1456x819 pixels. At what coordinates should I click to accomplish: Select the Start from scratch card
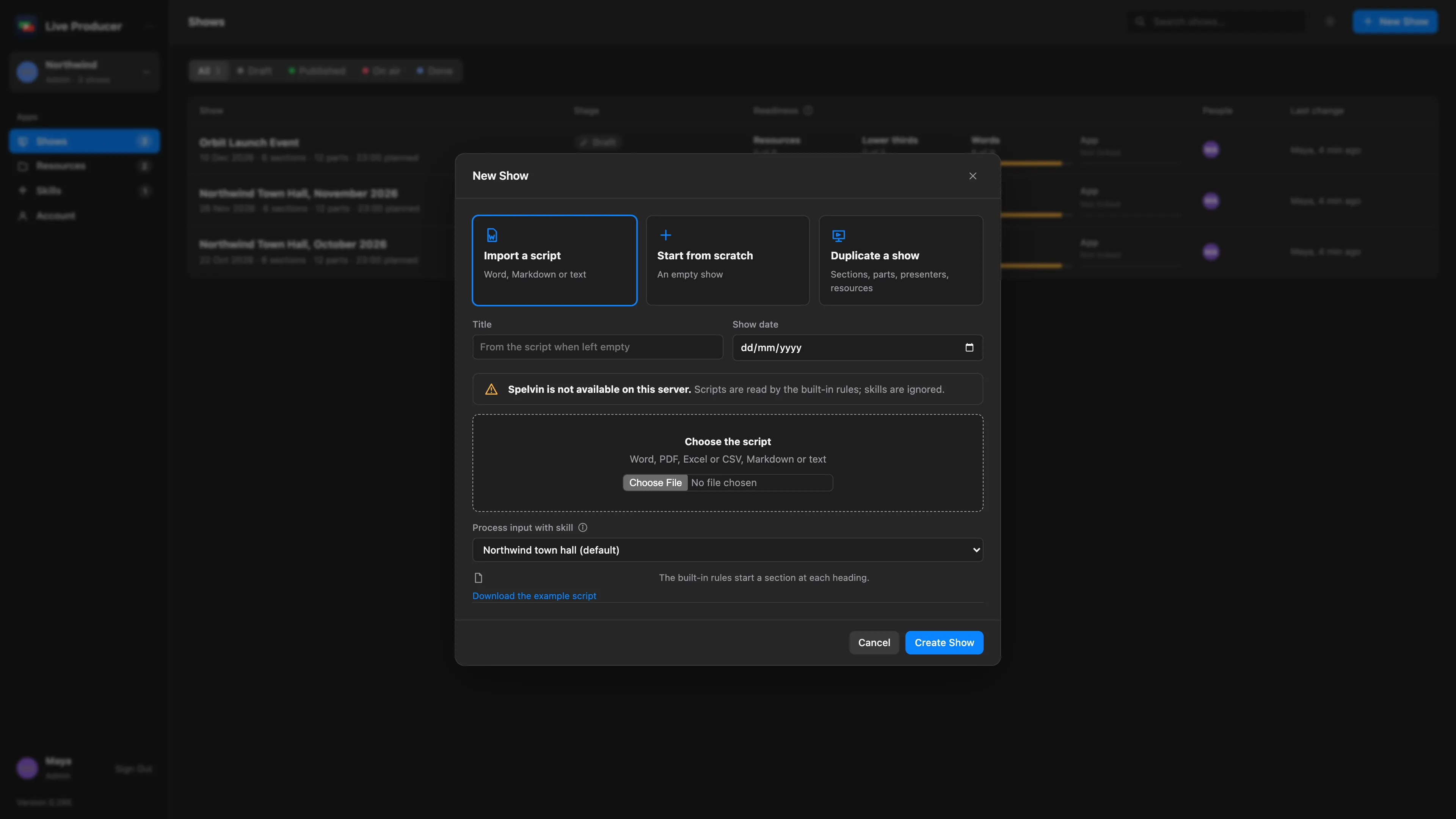pos(728,260)
